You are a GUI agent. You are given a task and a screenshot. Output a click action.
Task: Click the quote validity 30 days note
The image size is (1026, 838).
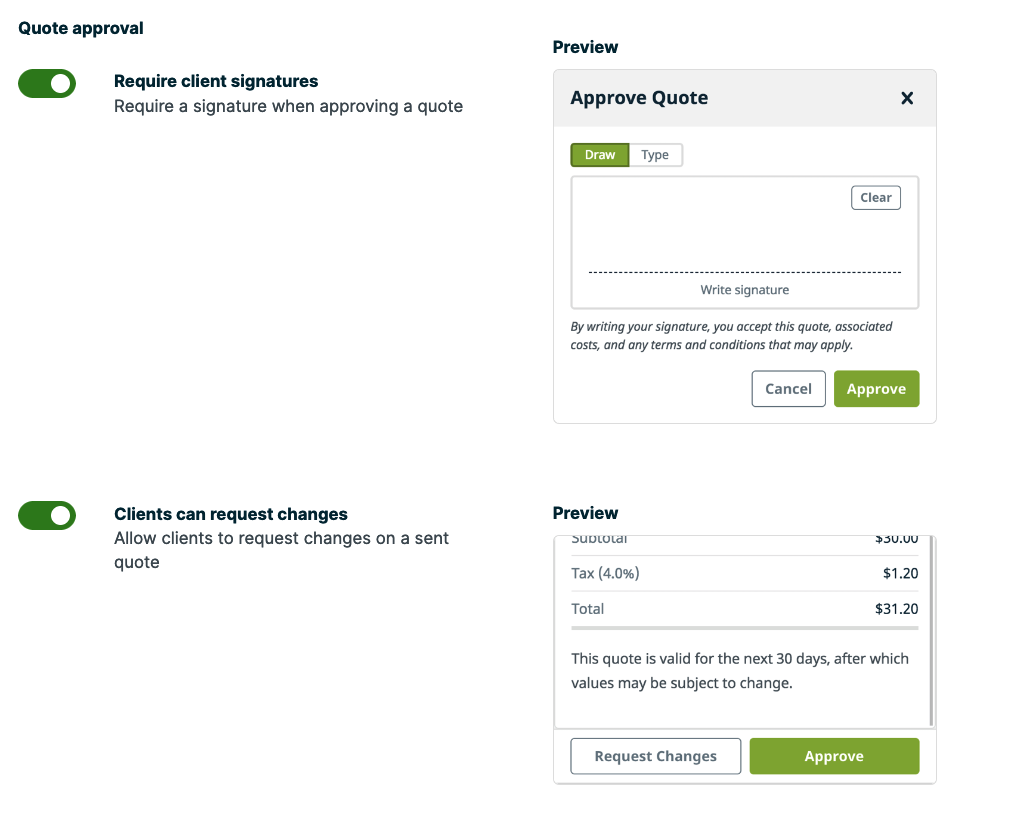740,671
